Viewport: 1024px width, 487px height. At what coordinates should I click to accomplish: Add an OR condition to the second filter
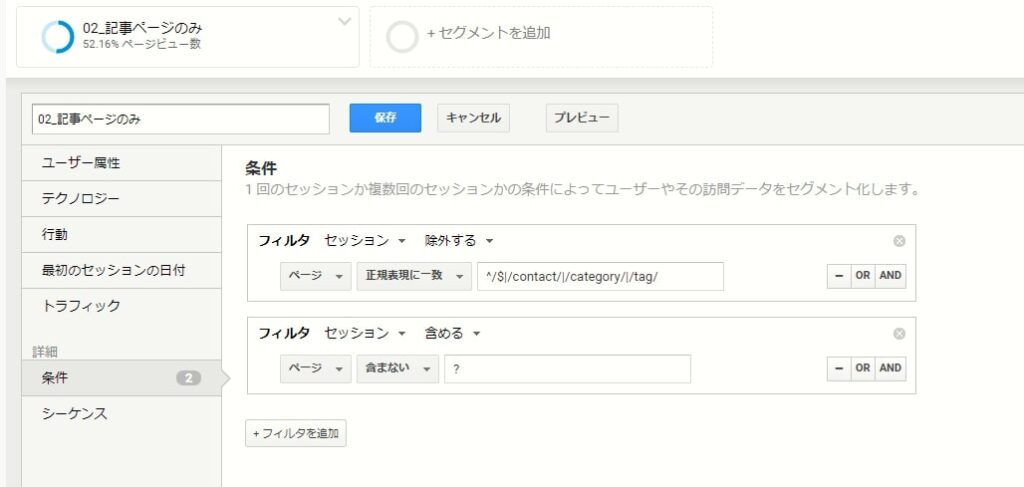click(x=863, y=368)
